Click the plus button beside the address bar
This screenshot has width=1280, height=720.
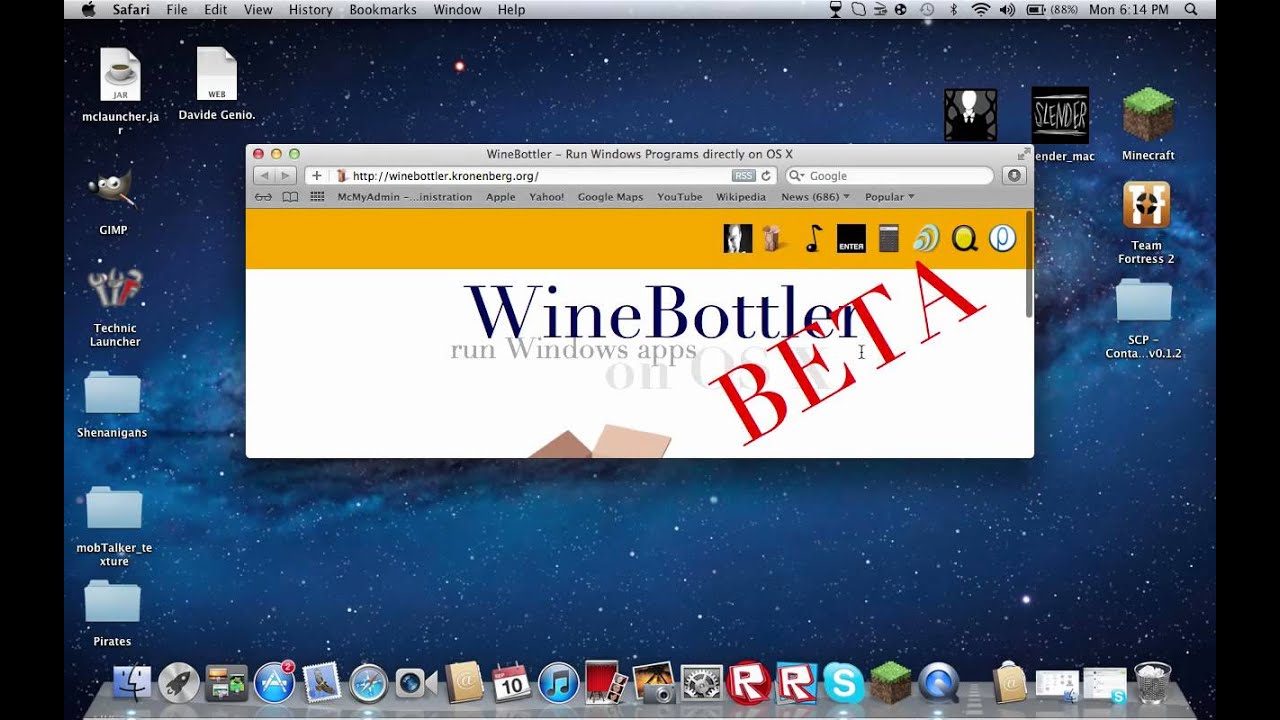317,176
